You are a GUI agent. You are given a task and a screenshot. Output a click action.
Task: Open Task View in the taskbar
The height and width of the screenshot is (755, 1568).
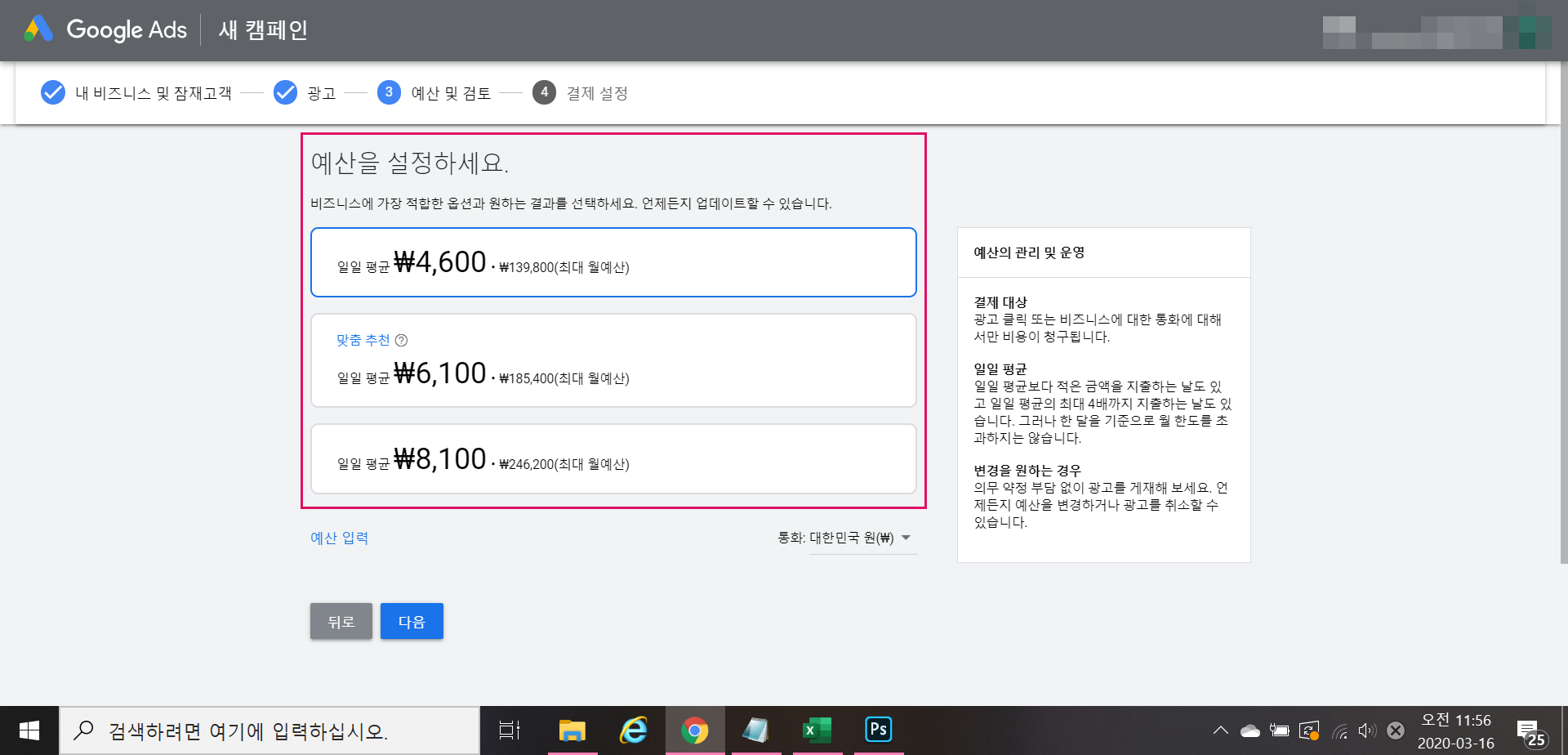[x=510, y=730]
